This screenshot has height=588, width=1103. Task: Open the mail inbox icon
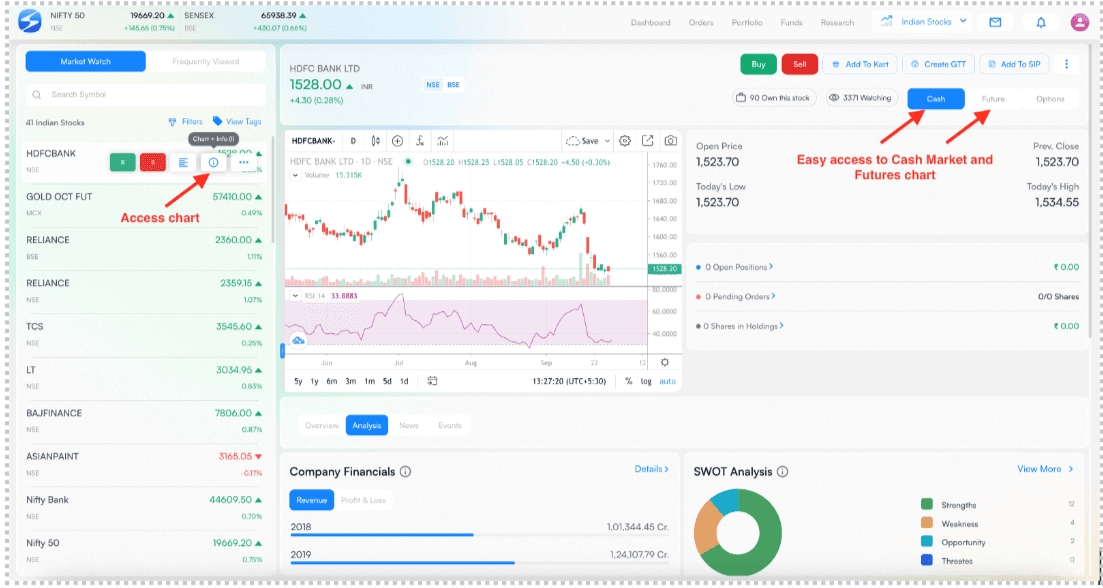coord(994,22)
